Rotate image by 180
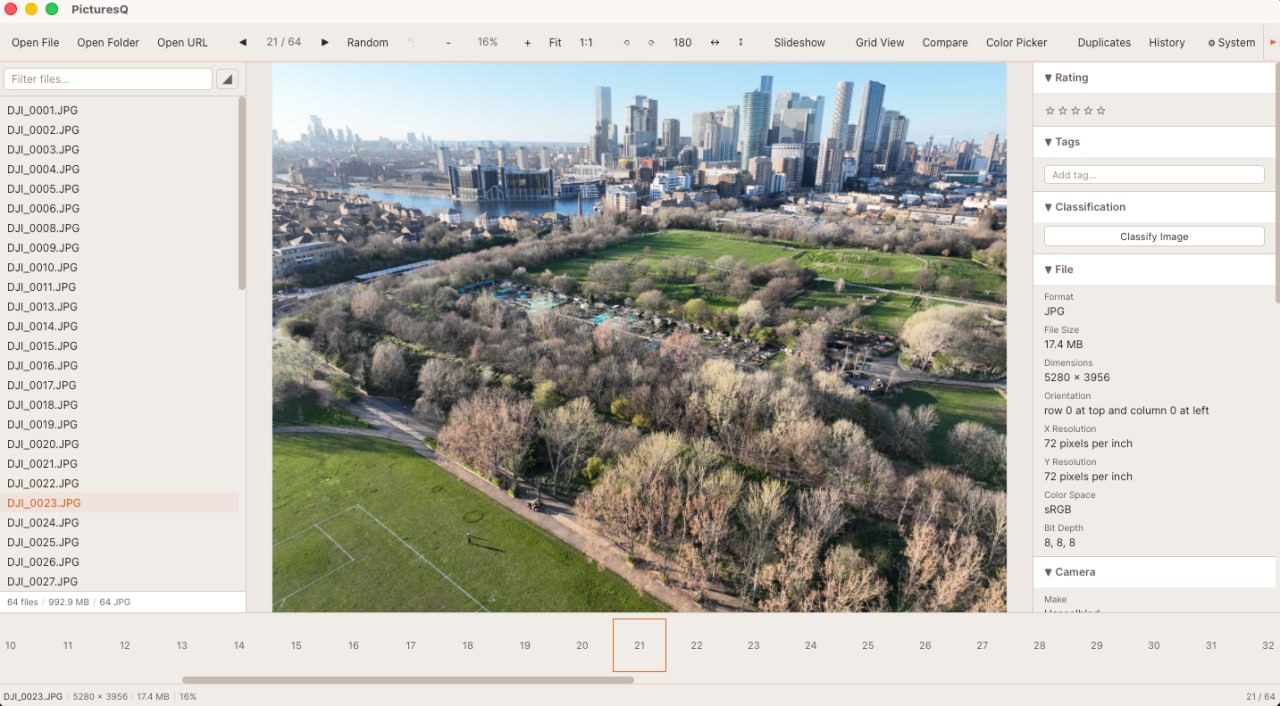The width and height of the screenshot is (1280, 706). pos(682,42)
